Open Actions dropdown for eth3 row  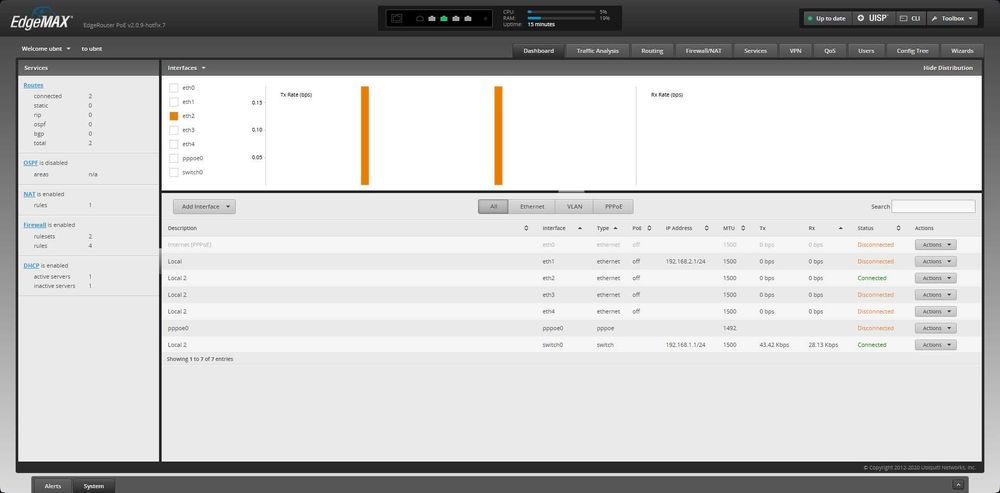coord(936,295)
